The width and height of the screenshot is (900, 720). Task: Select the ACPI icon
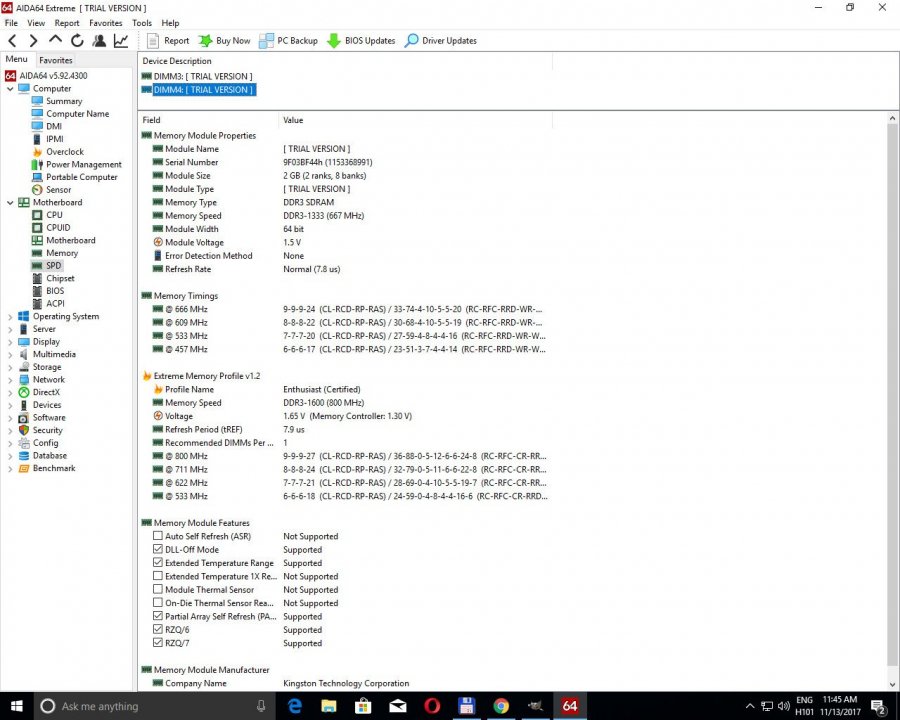pyautogui.click(x=37, y=303)
